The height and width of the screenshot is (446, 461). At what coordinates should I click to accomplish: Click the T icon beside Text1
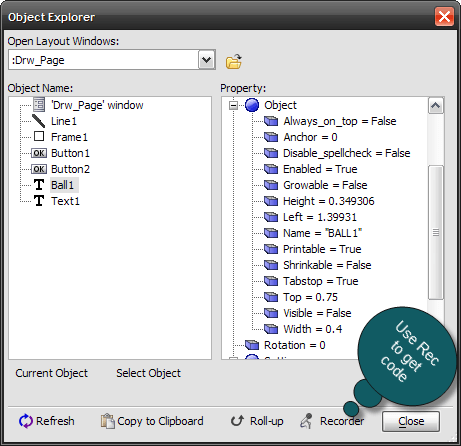pyautogui.click(x=39, y=201)
